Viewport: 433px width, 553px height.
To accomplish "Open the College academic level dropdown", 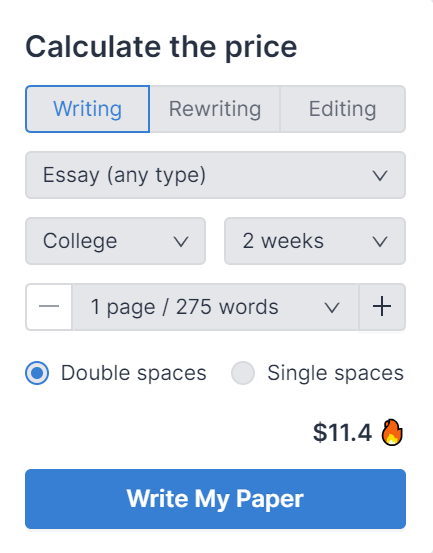I will coord(115,241).
